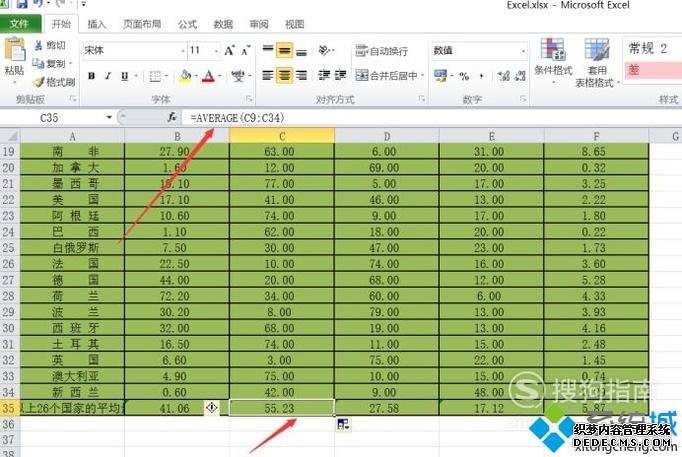Screen dimensions: 682x457
Task: Click the red Font Color icon
Action: point(209,77)
